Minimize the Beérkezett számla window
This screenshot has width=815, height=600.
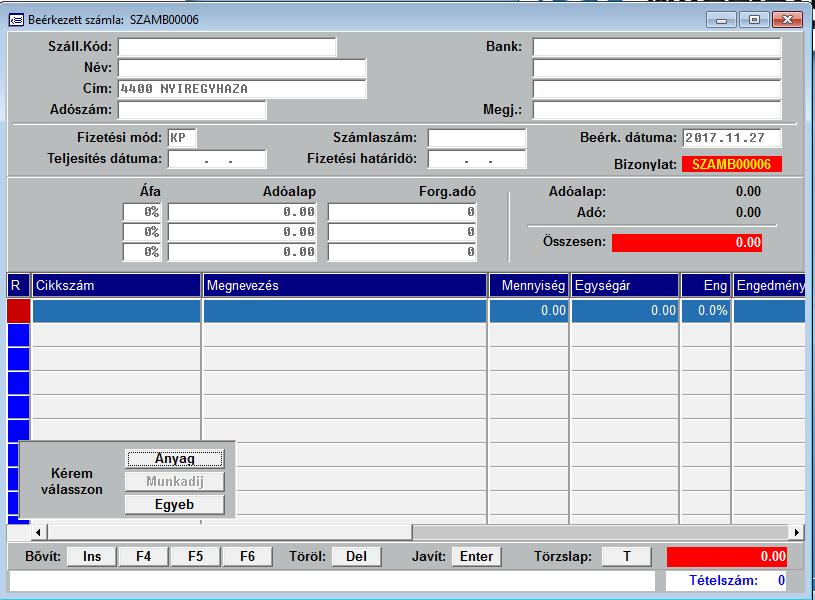[x=721, y=20]
